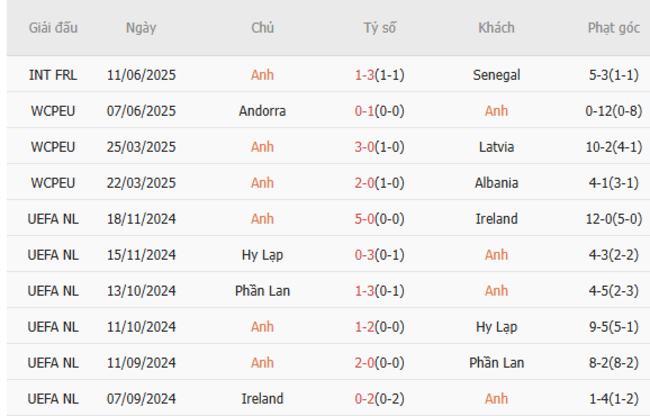Open the Senegal team link

point(496,75)
